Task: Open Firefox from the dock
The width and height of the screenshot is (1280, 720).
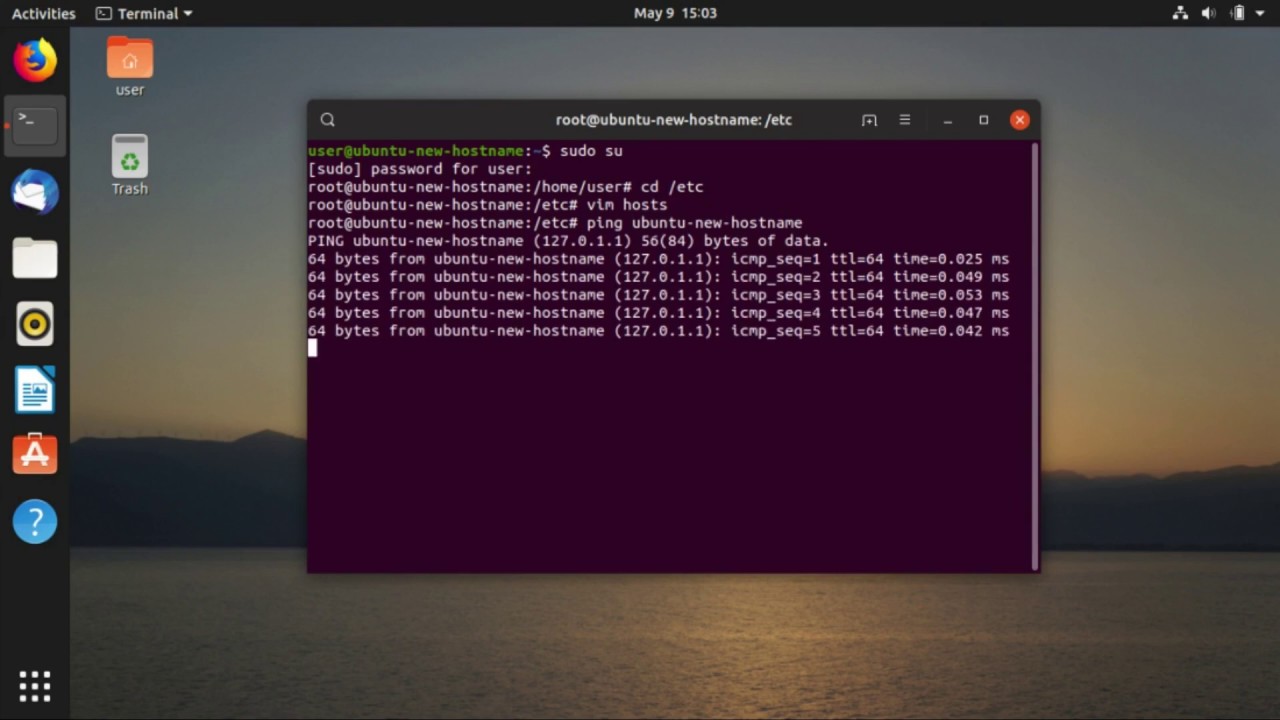Action: (x=35, y=60)
